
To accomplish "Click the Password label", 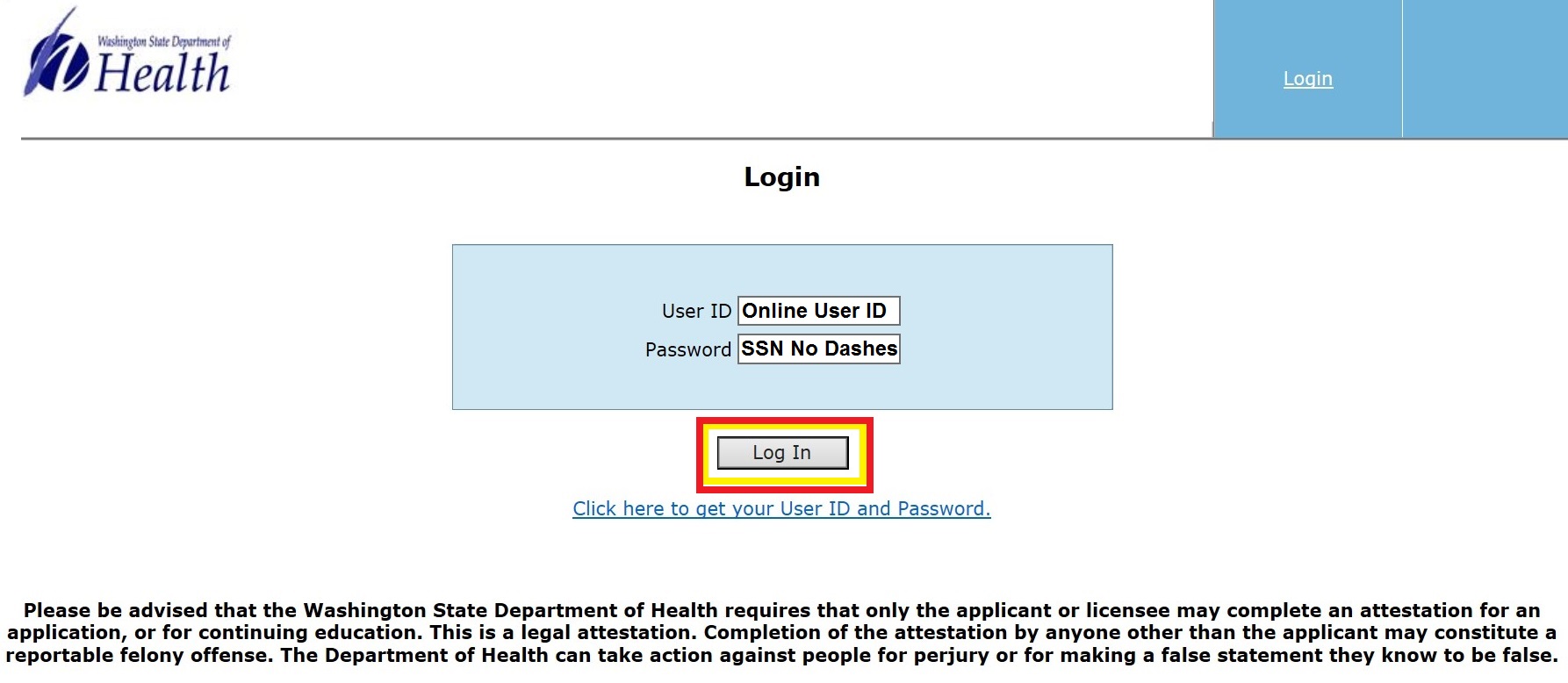I will (687, 350).
